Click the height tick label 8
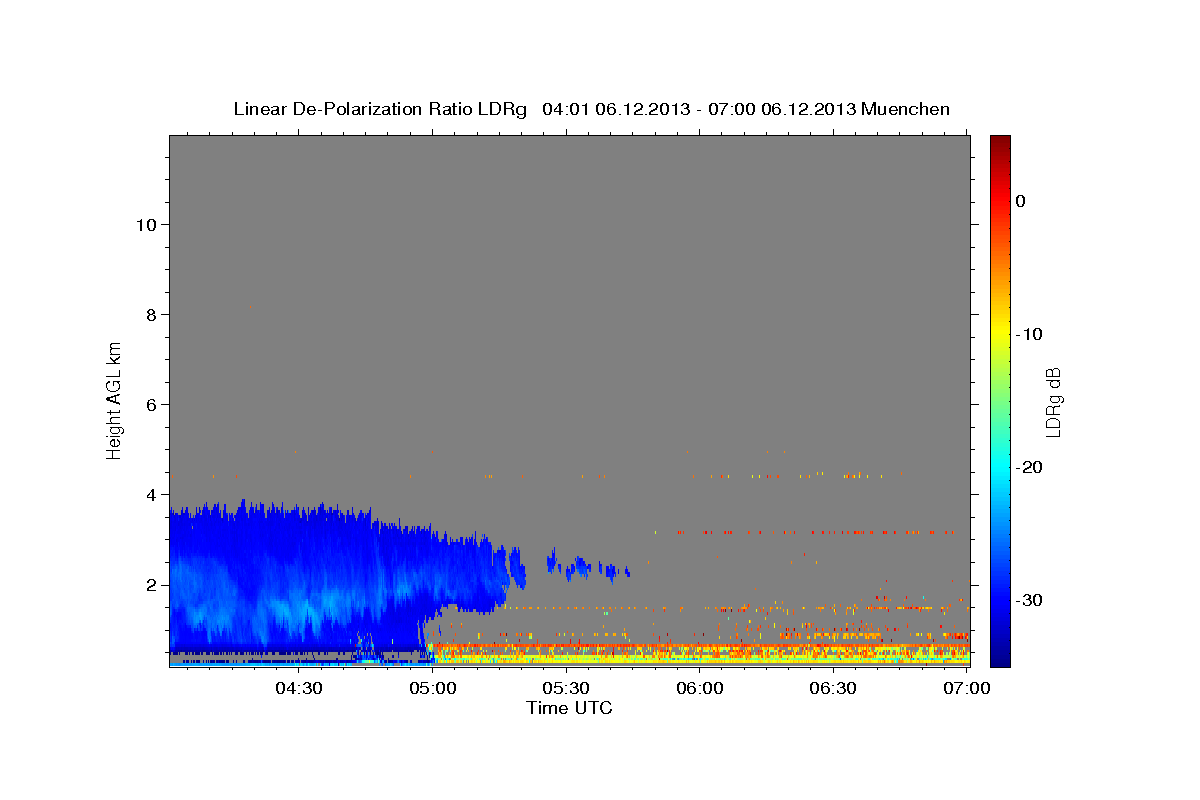This screenshot has width=1200, height=800. (149, 314)
